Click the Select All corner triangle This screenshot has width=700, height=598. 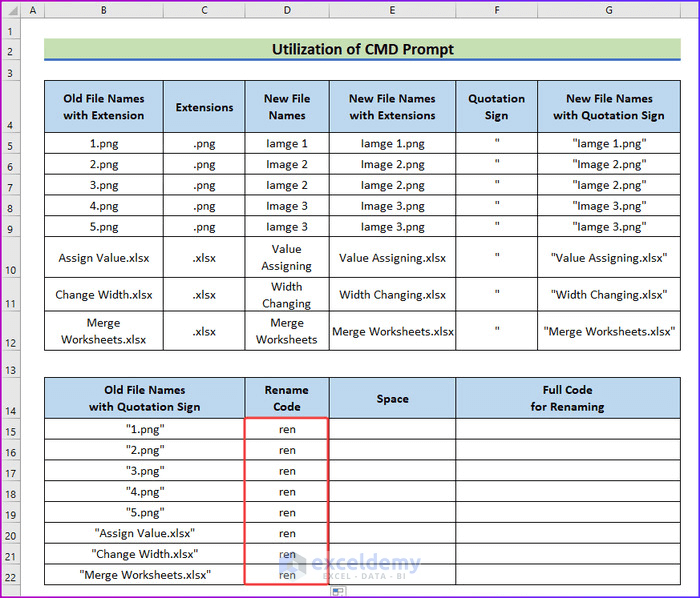coord(12,10)
